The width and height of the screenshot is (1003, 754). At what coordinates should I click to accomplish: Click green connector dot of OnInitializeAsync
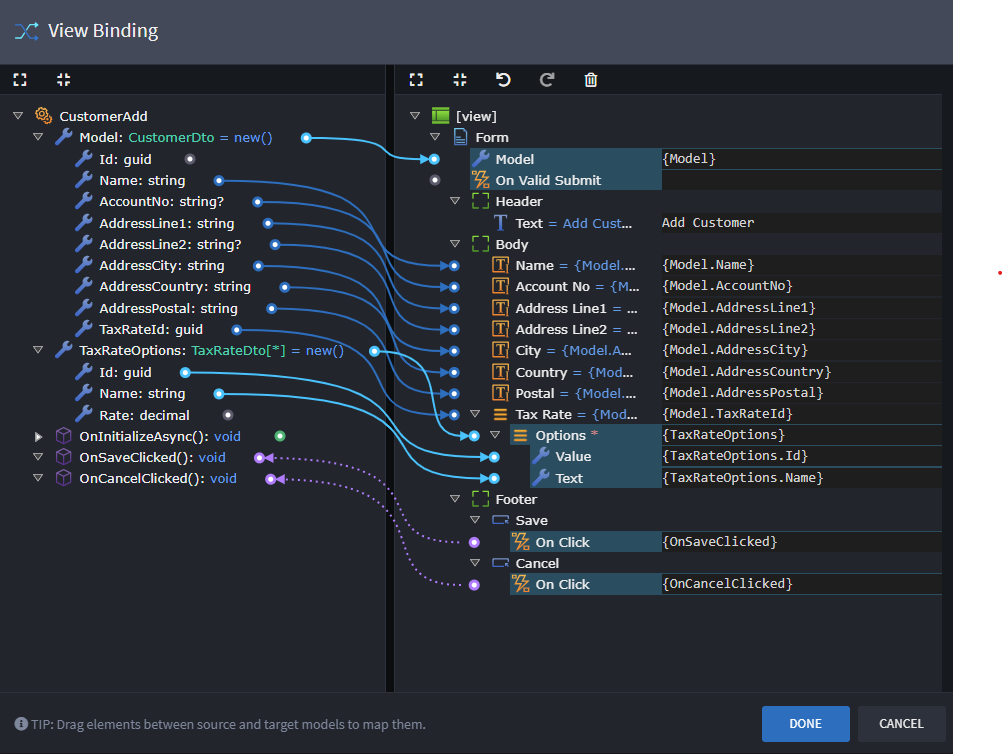coord(280,436)
